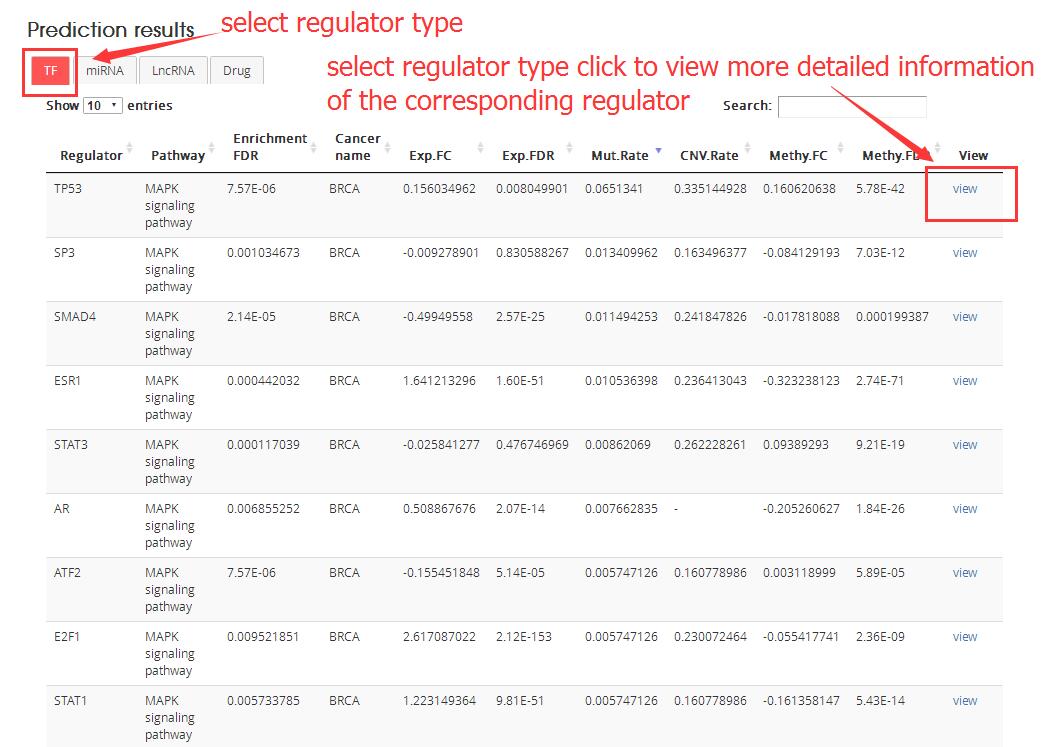Switch to the miRNA tab
This screenshot has width=1044, height=747.
105,71
